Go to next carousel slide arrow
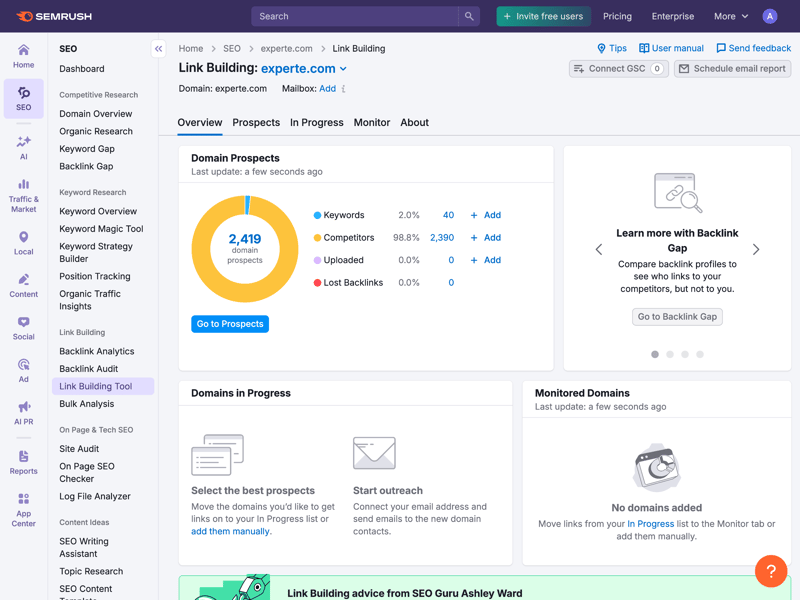 point(756,249)
